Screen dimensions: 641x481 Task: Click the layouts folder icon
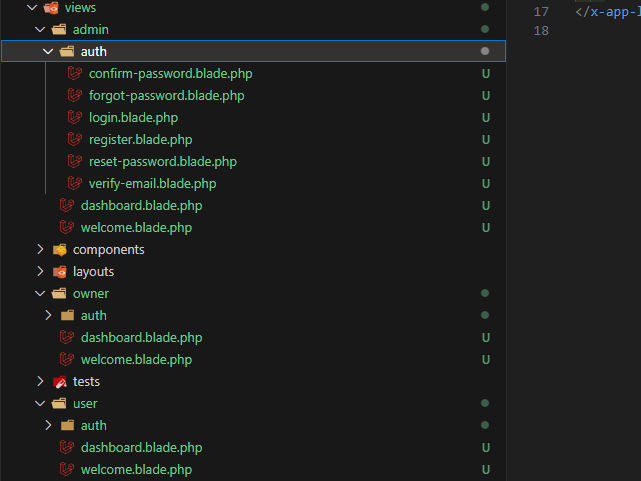(x=59, y=271)
